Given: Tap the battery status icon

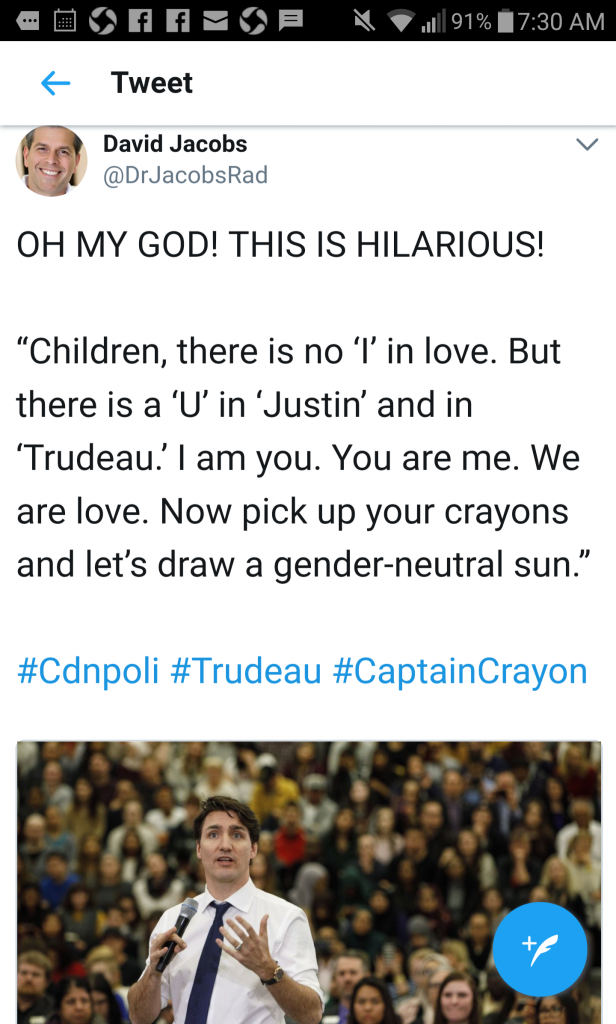Looking at the screenshot, I should (x=505, y=20).
